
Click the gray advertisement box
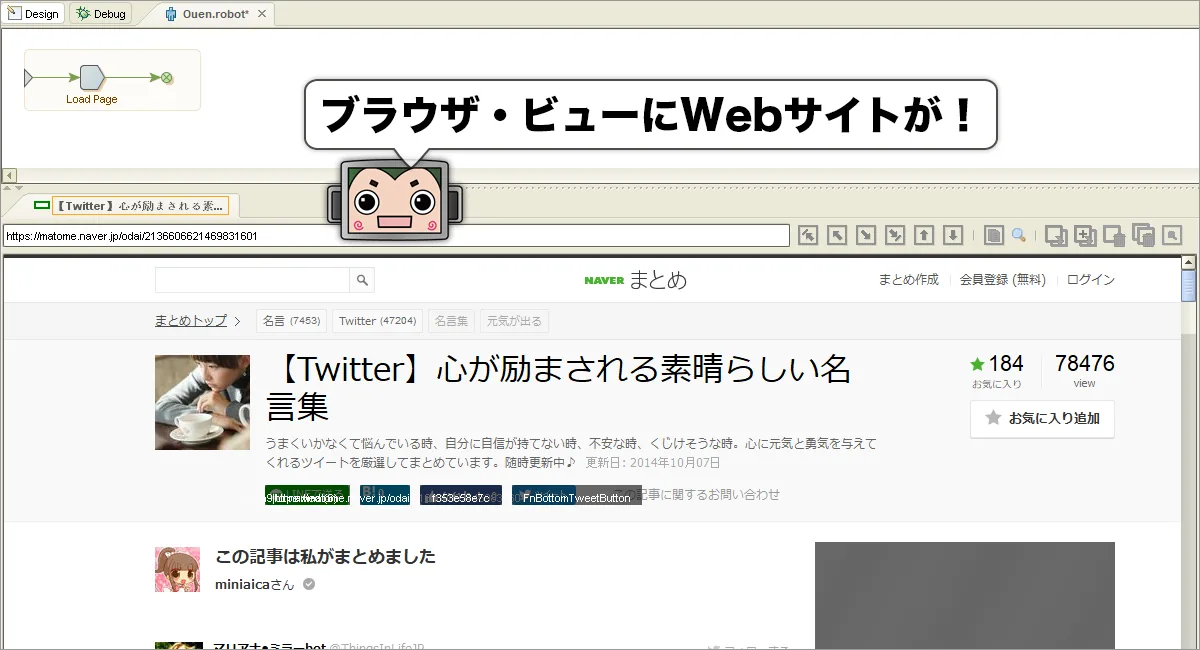[964, 595]
